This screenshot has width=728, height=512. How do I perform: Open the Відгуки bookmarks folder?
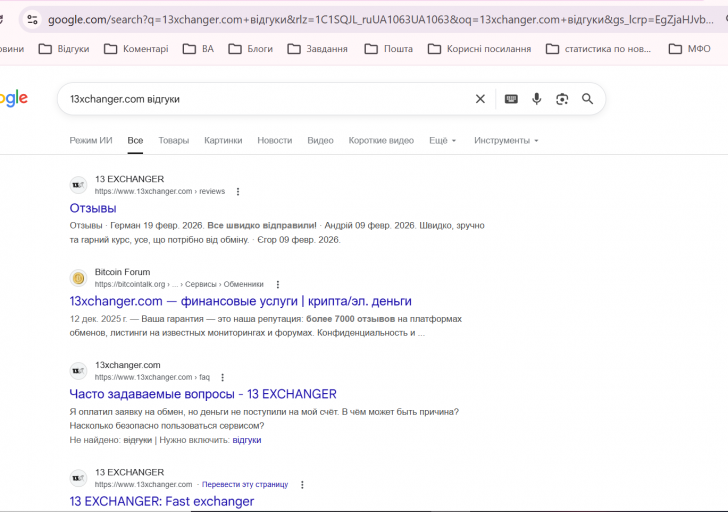64,49
